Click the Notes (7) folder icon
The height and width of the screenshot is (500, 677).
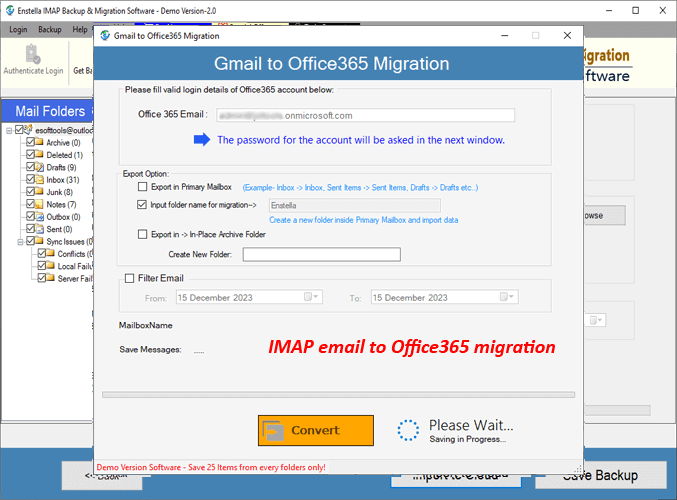tap(39, 204)
